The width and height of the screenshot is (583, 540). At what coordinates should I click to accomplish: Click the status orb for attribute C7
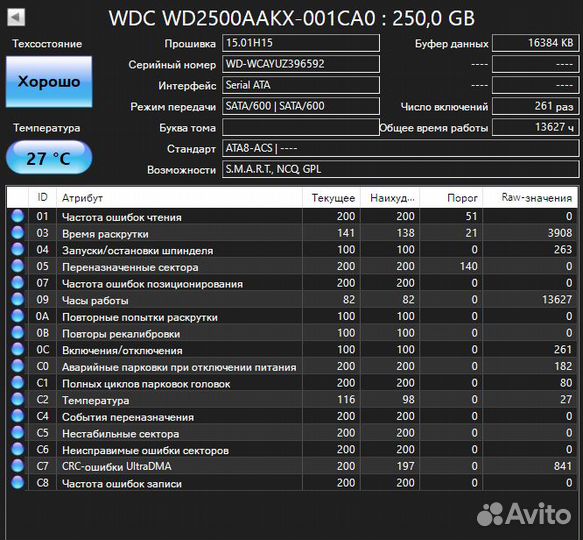point(17,466)
